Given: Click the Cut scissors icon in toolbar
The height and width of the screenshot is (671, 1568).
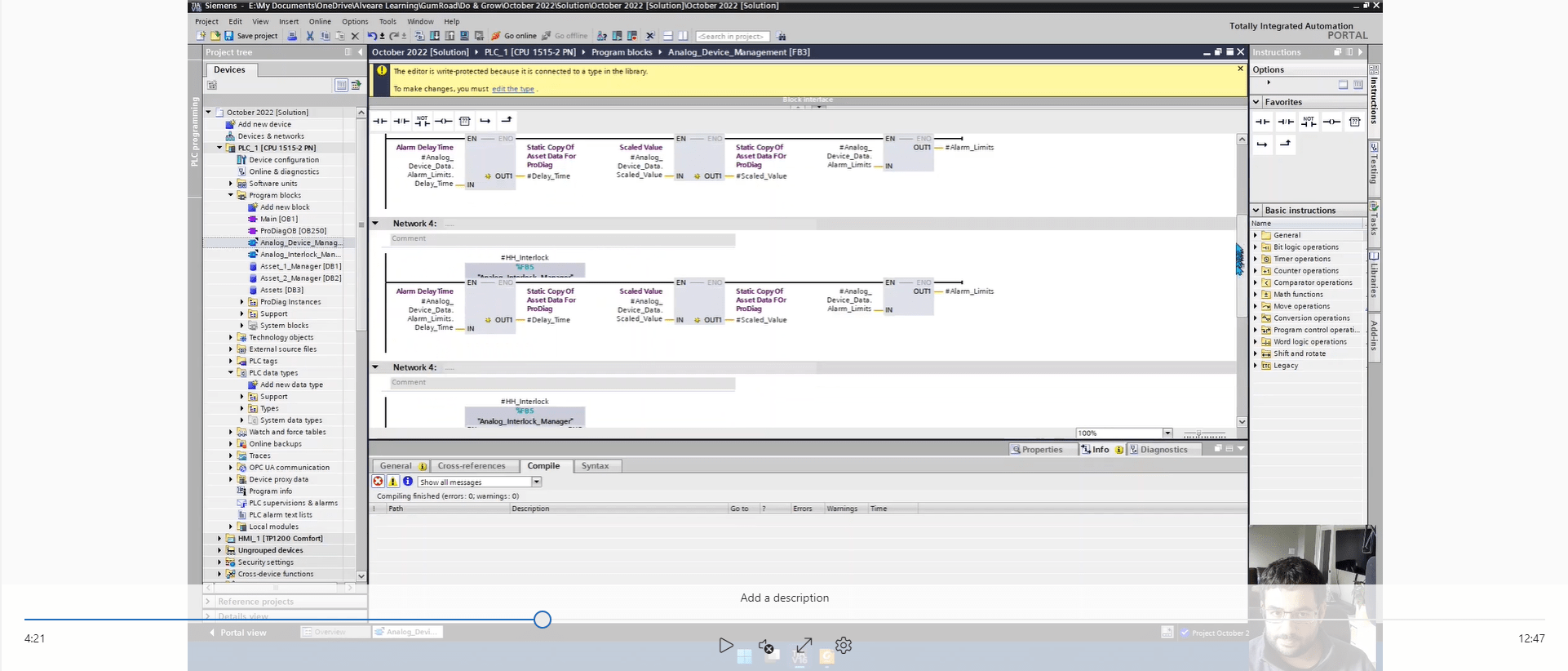Looking at the screenshot, I should 310,36.
